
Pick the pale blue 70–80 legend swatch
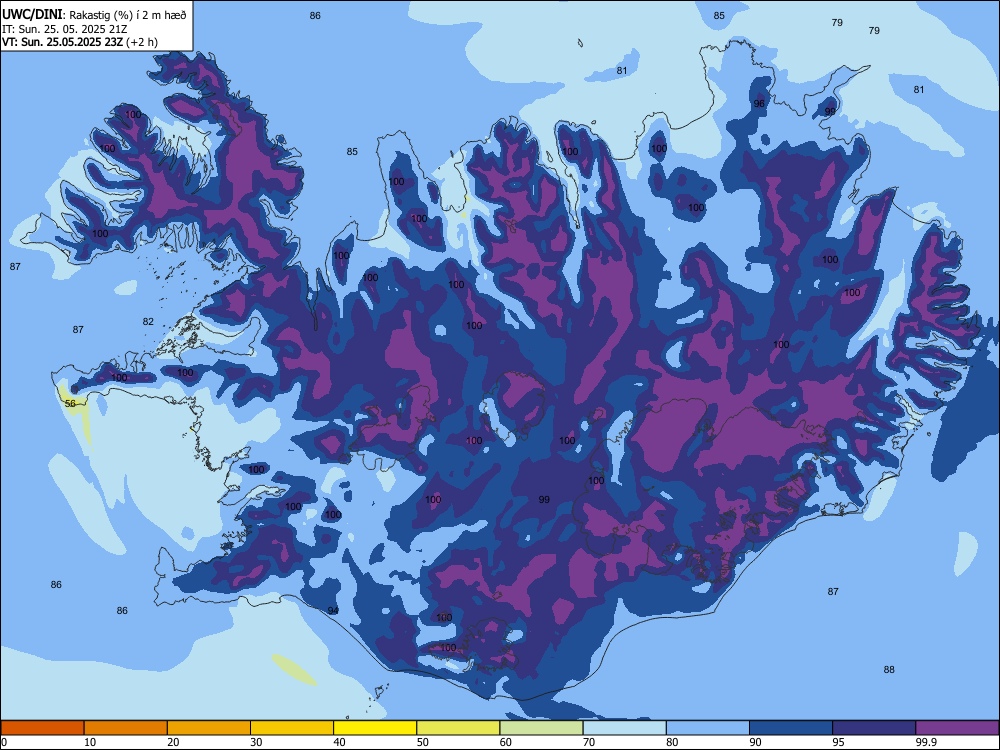pyautogui.click(x=624, y=728)
